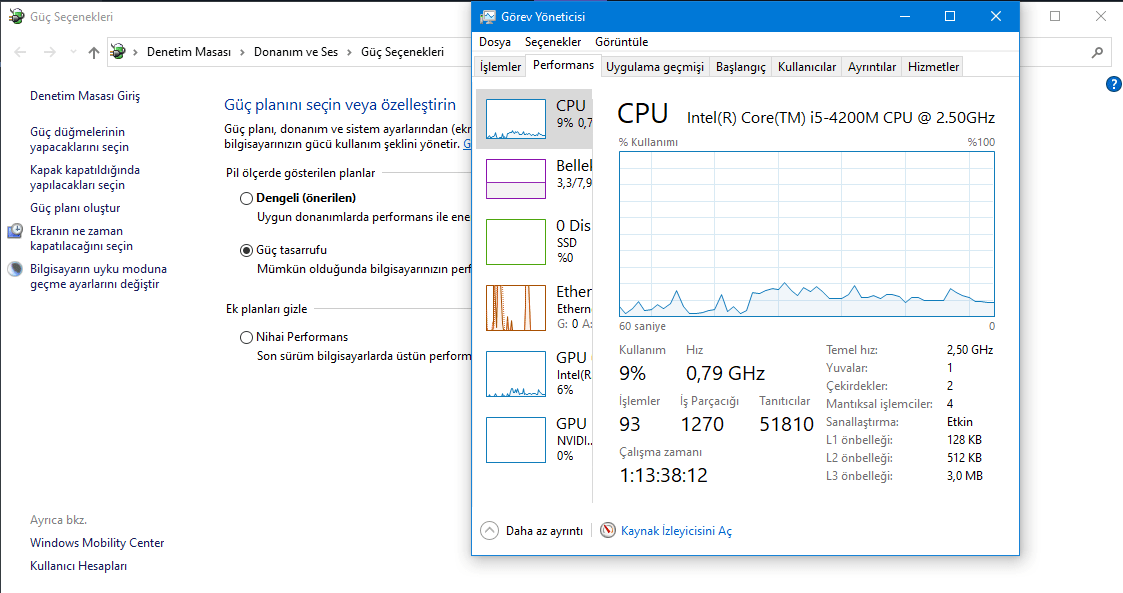Click the Power Options window title icon
This screenshot has height=593, width=1123.
point(16,16)
